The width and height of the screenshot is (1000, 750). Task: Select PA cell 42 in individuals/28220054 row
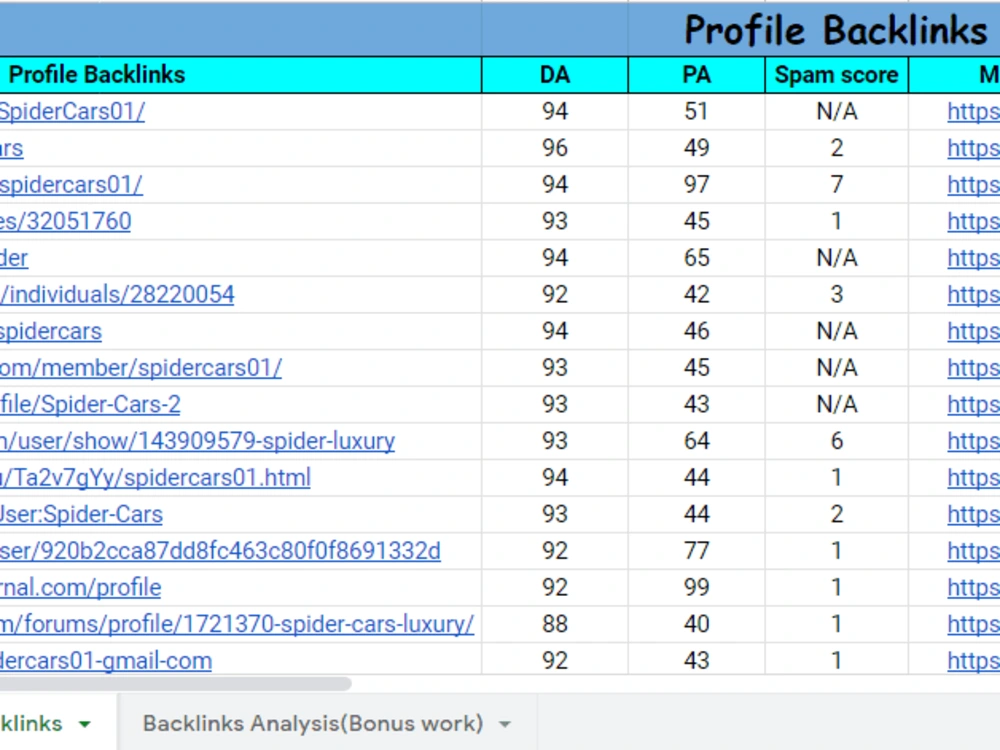click(696, 295)
